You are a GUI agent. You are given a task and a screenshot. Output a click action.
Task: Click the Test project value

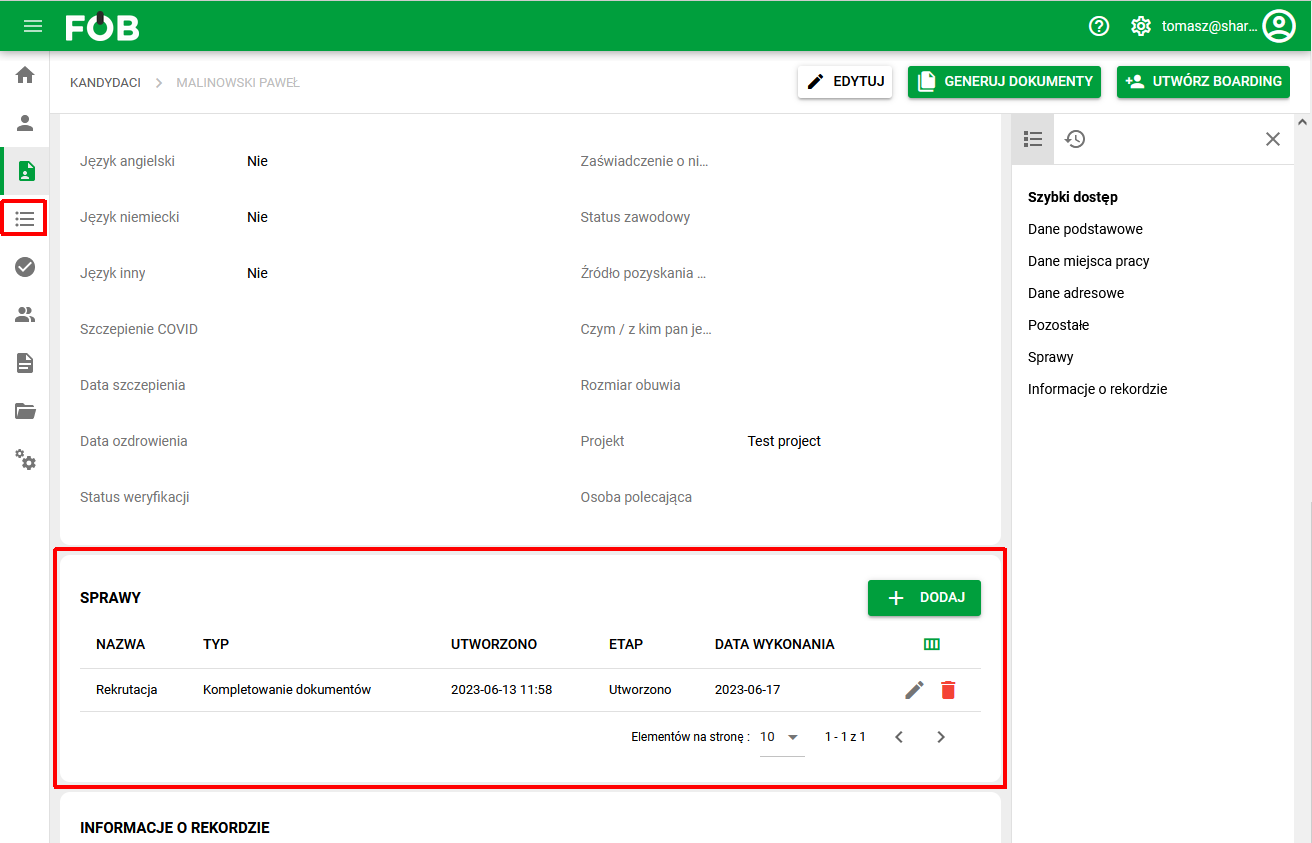(x=785, y=441)
